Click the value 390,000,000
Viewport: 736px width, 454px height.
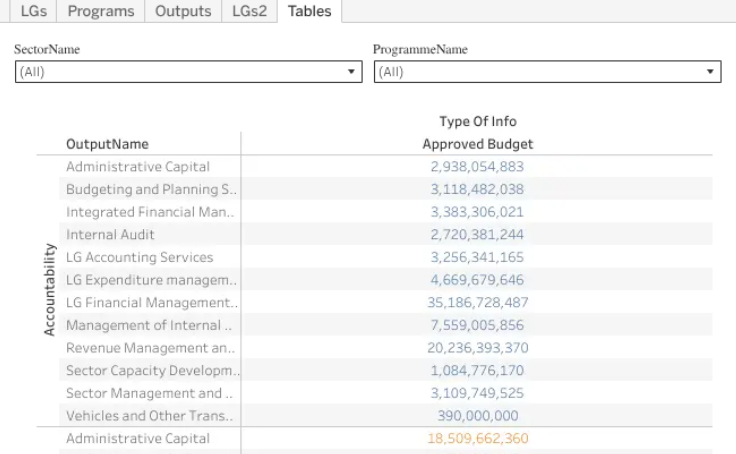(x=478, y=416)
